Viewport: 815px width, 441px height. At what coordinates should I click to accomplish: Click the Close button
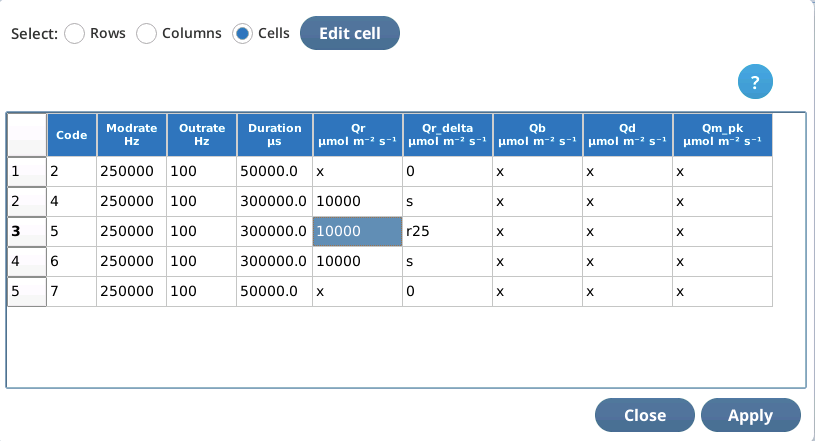point(644,415)
